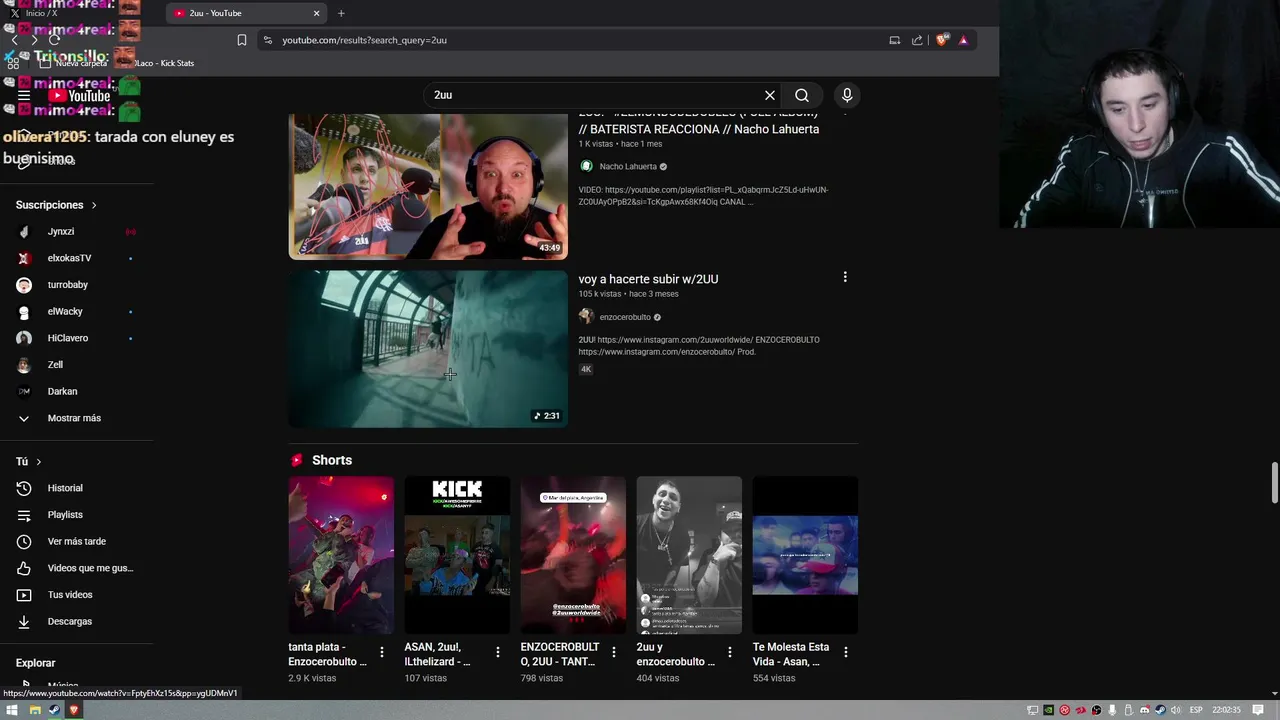Click the taskbar clock 22:02:35
The height and width of the screenshot is (720, 1280).
(x=1226, y=710)
